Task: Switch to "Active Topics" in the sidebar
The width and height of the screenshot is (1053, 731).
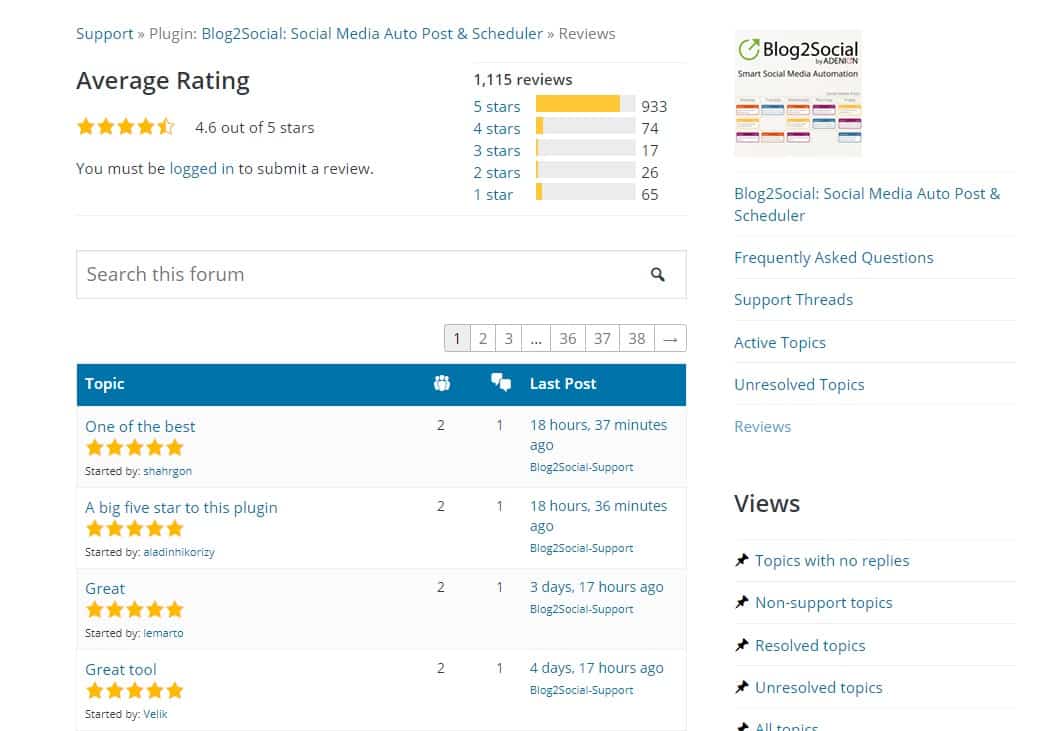Action: pos(780,342)
